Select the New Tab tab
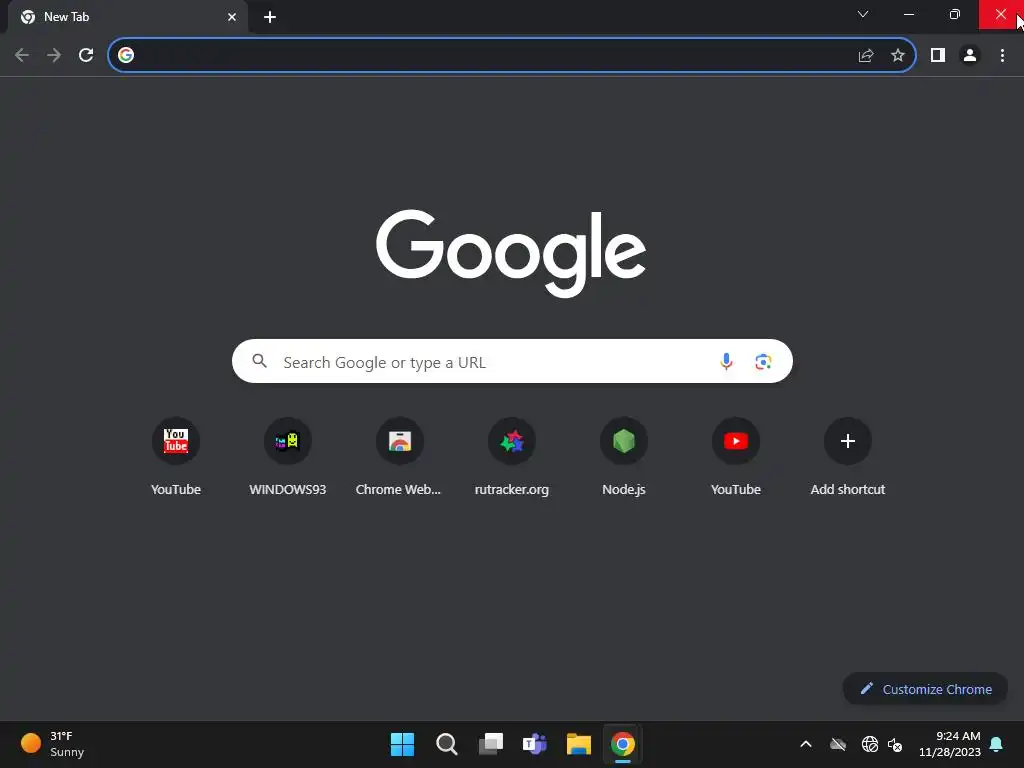 coord(128,17)
